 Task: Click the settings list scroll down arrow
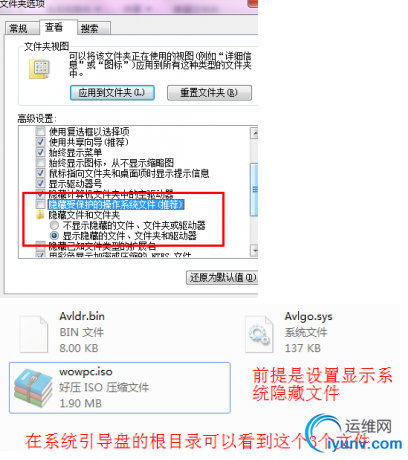254,250
